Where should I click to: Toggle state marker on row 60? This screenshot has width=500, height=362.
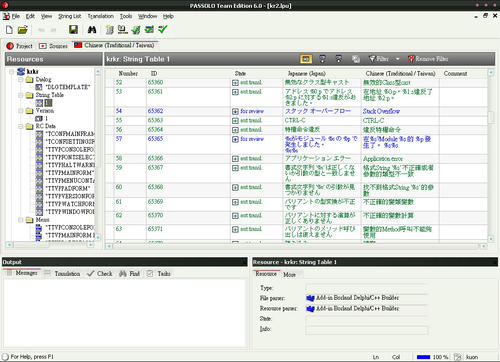pos(235,187)
